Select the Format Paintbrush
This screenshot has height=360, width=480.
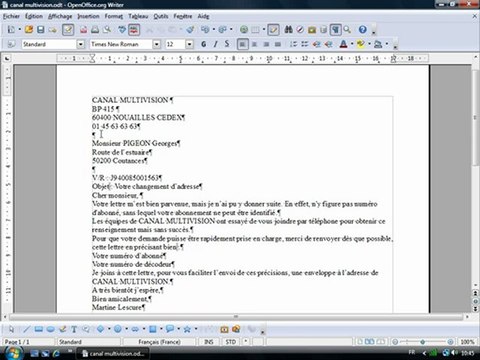(190, 30)
